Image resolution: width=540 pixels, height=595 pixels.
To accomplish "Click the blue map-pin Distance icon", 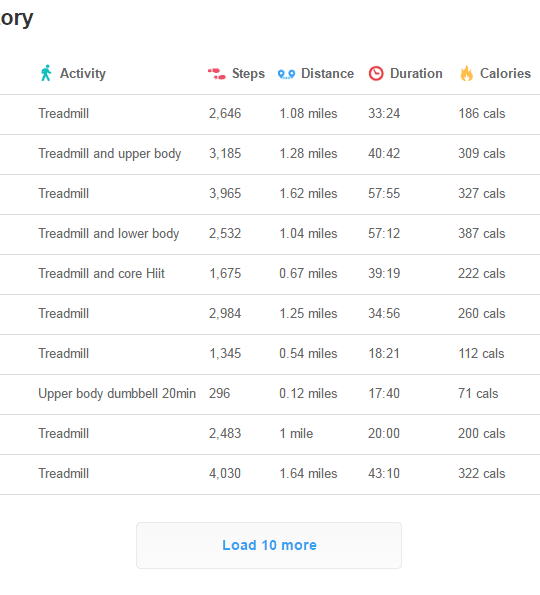I will tap(286, 74).
